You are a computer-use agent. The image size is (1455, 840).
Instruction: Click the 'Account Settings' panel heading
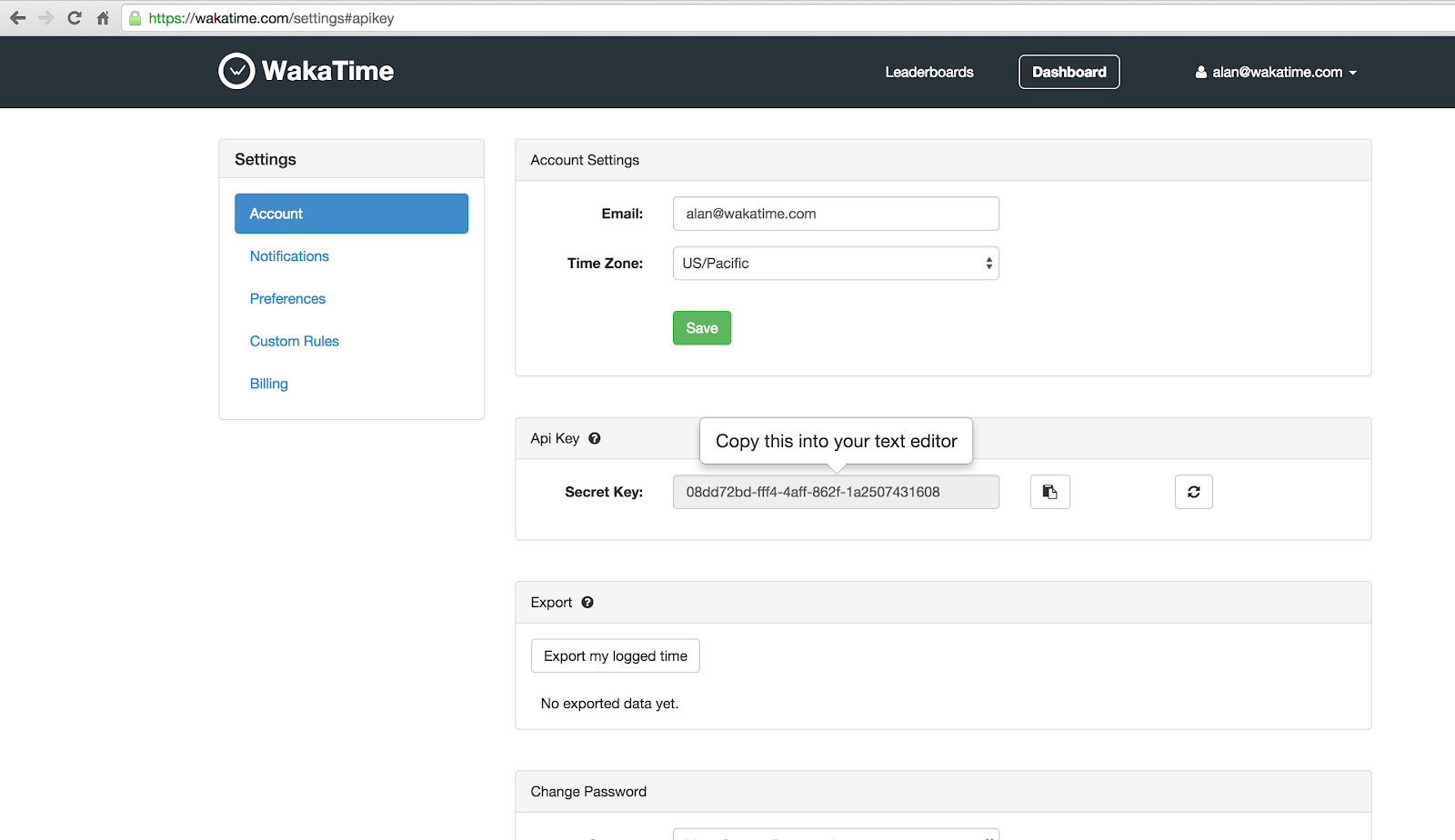[585, 160]
